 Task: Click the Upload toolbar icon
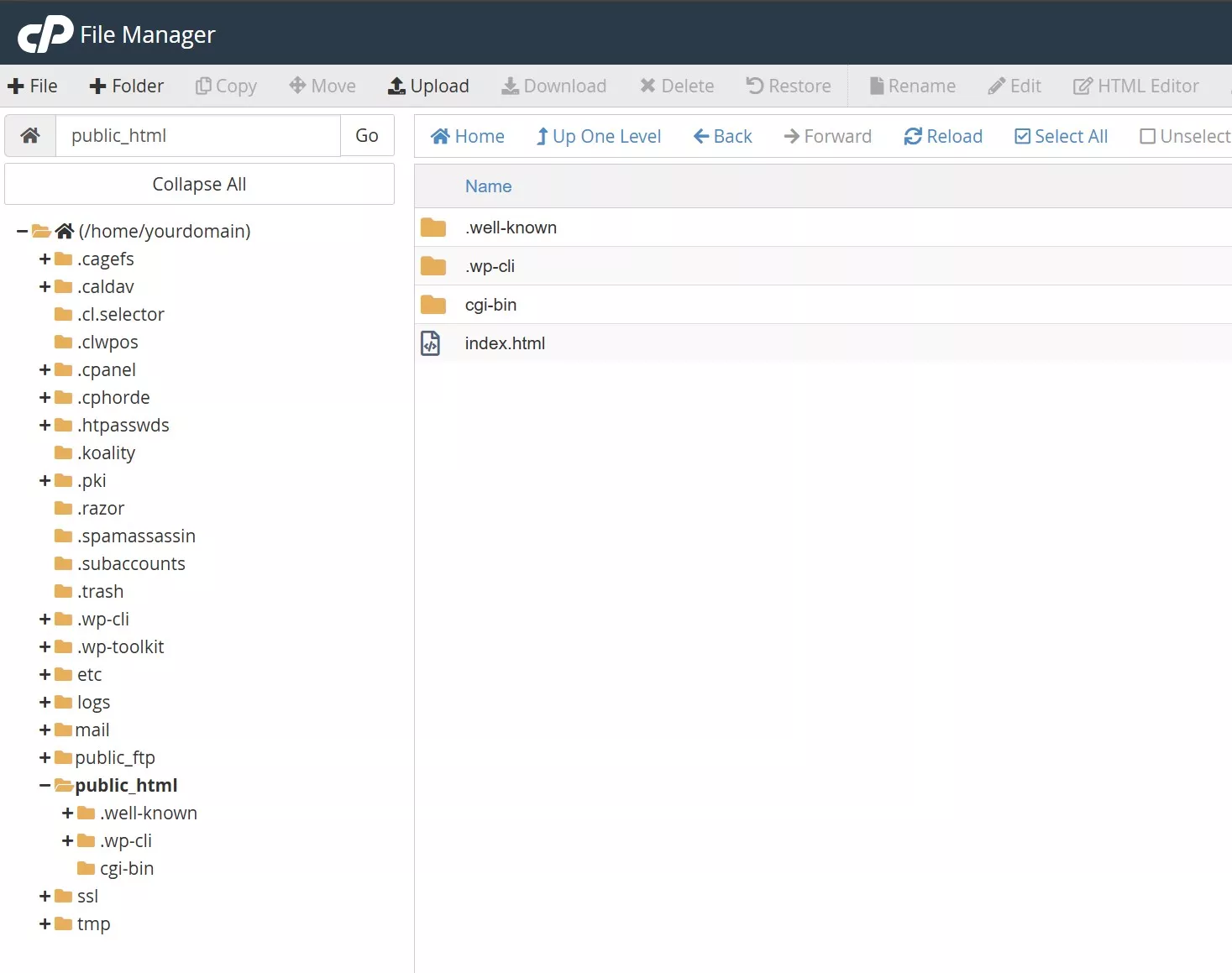point(396,86)
